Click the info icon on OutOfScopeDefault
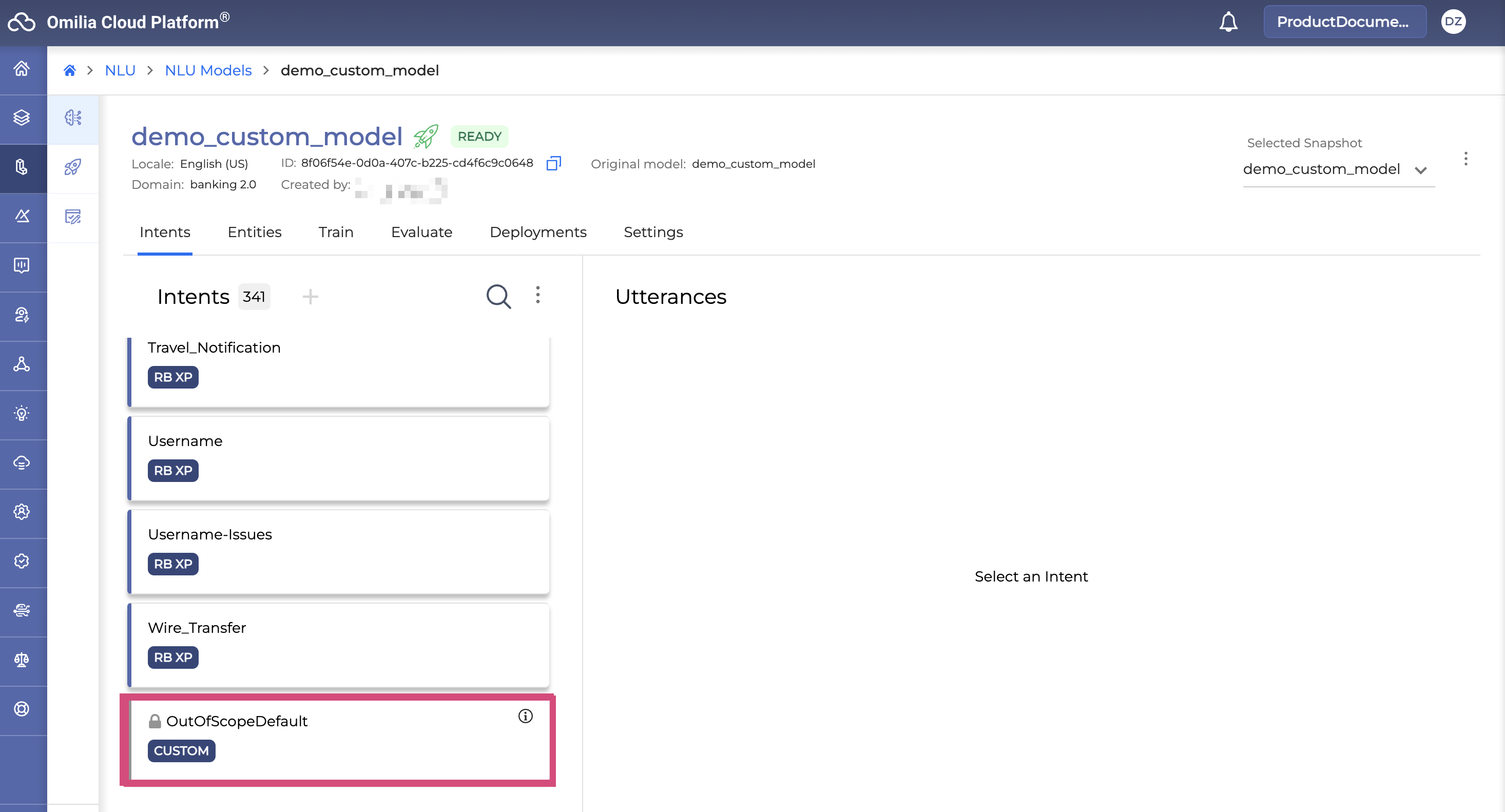1505x812 pixels. click(525, 716)
